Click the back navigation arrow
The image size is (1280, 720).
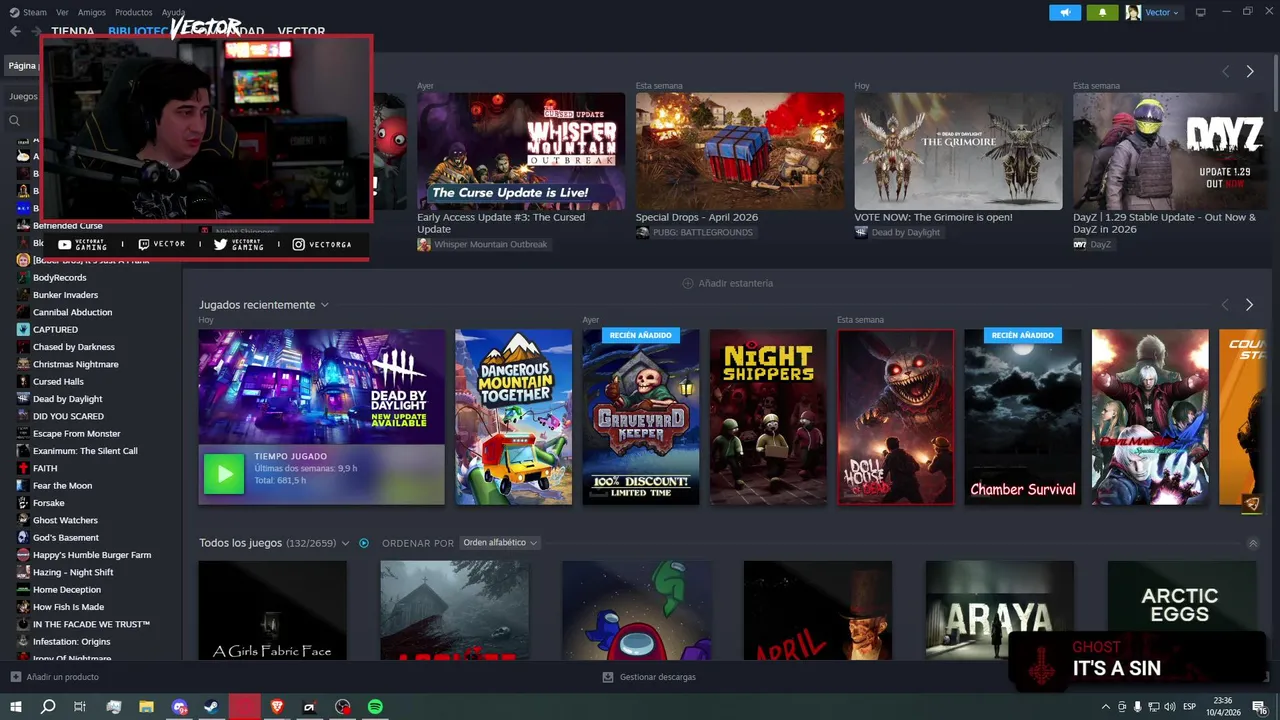[15, 31]
